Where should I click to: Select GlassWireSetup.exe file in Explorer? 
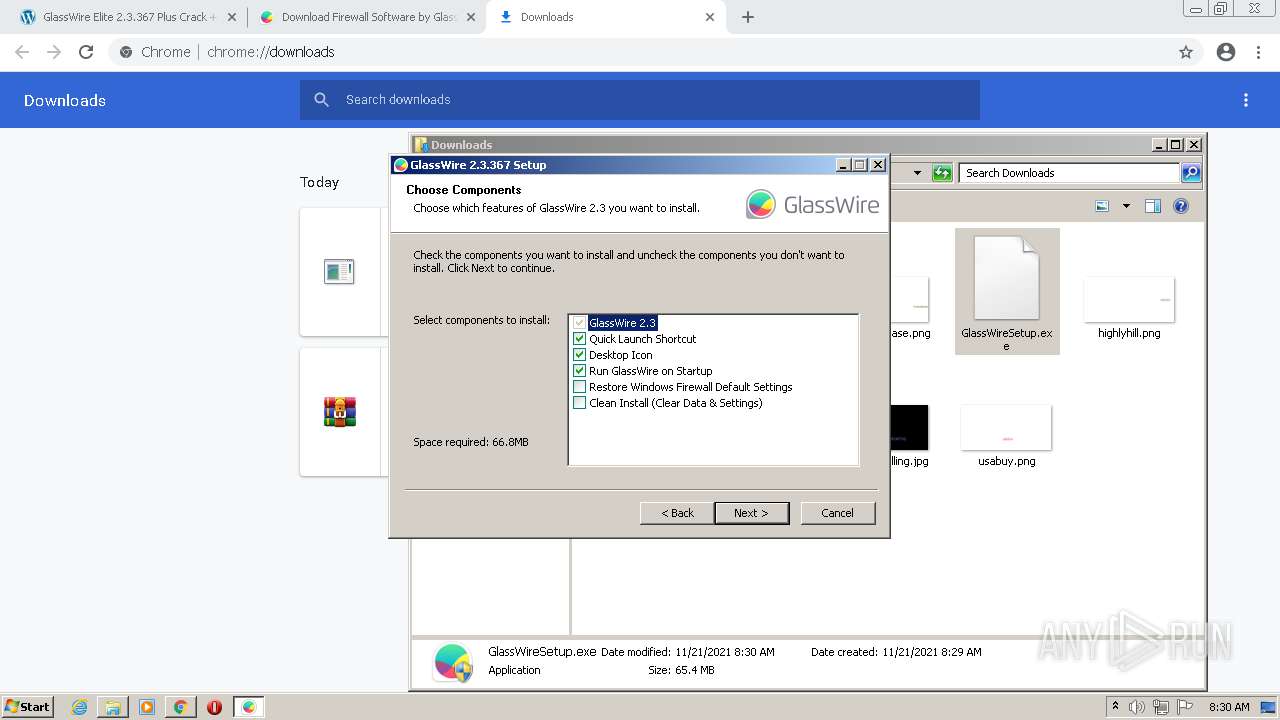coord(1006,291)
